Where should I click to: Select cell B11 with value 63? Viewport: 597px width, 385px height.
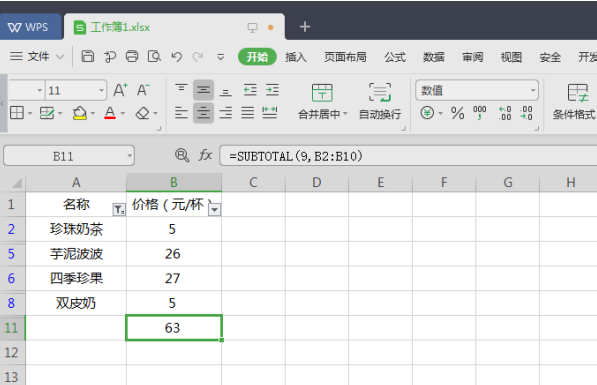(x=174, y=327)
